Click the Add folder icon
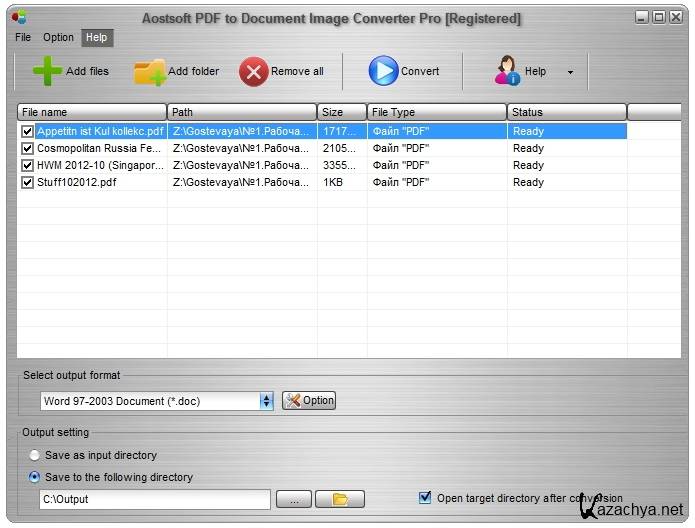Viewport: 695px width, 528px height. click(x=150, y=72)
